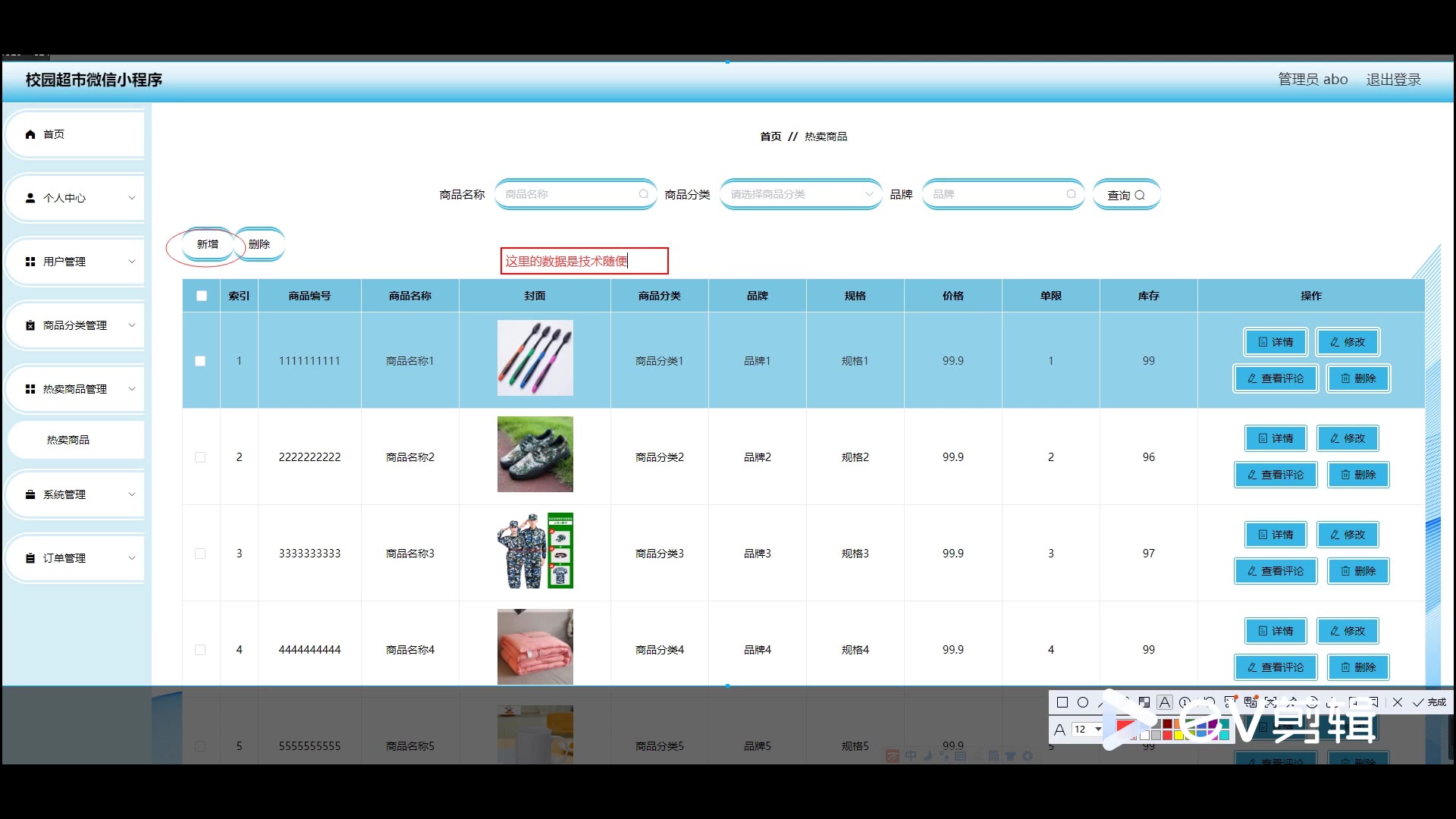Select the rectangle annotation tool
This screenshot has width=1456, height=819.
1062,702
